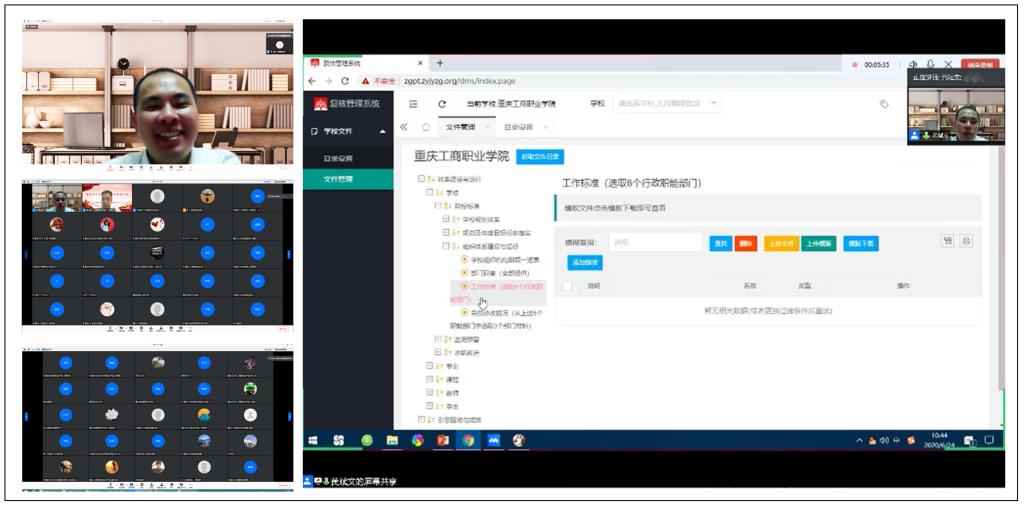Open PowerPoint from the taskbar
The width and height of the screenshot is (1024, 507).
pyautogui.click(x=443, y=440)
